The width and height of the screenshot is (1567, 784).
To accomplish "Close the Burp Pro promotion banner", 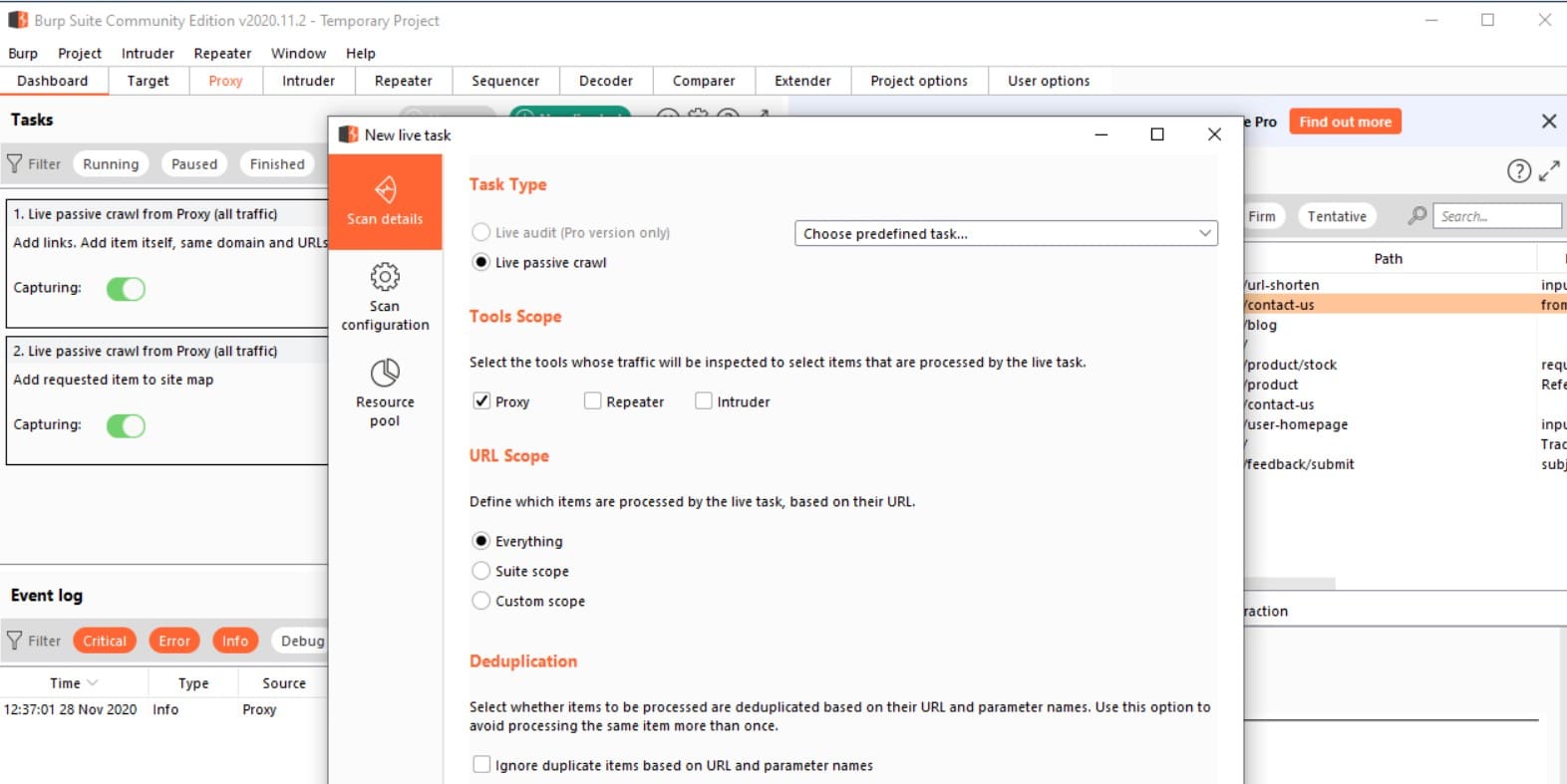I will [x=1549, y=122].
